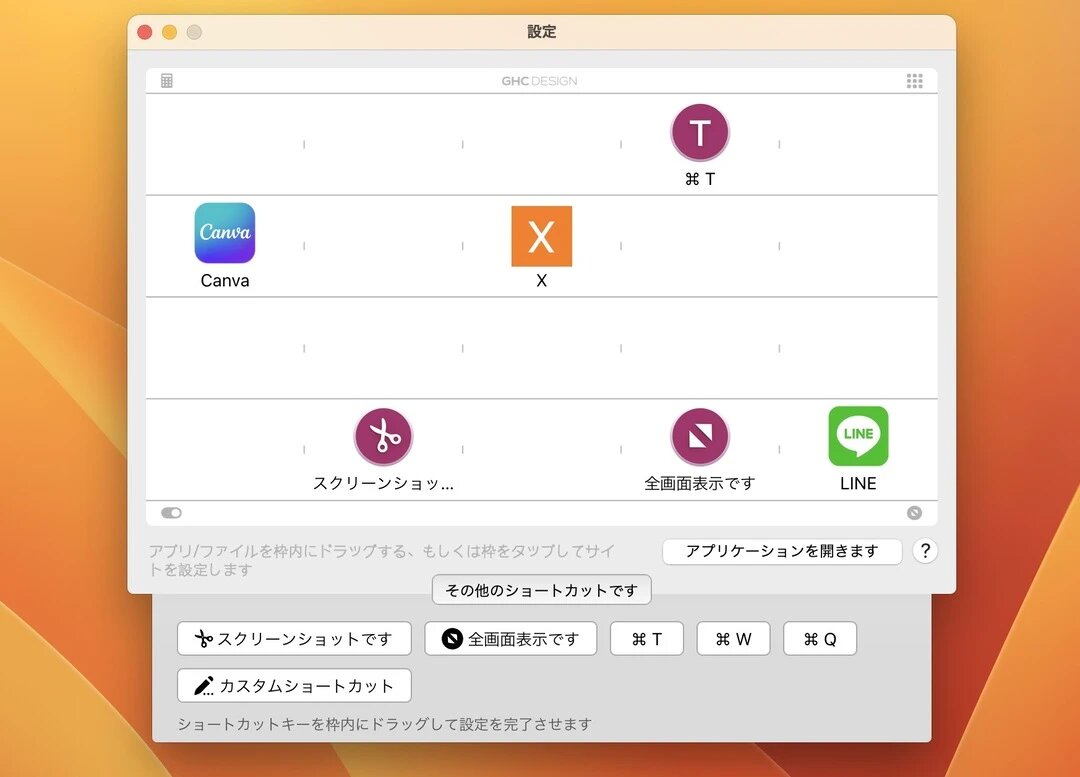1080x777 pixels.
Task: Pick the ⌘ Q shortcut button
Action: (x=820, y=639)
